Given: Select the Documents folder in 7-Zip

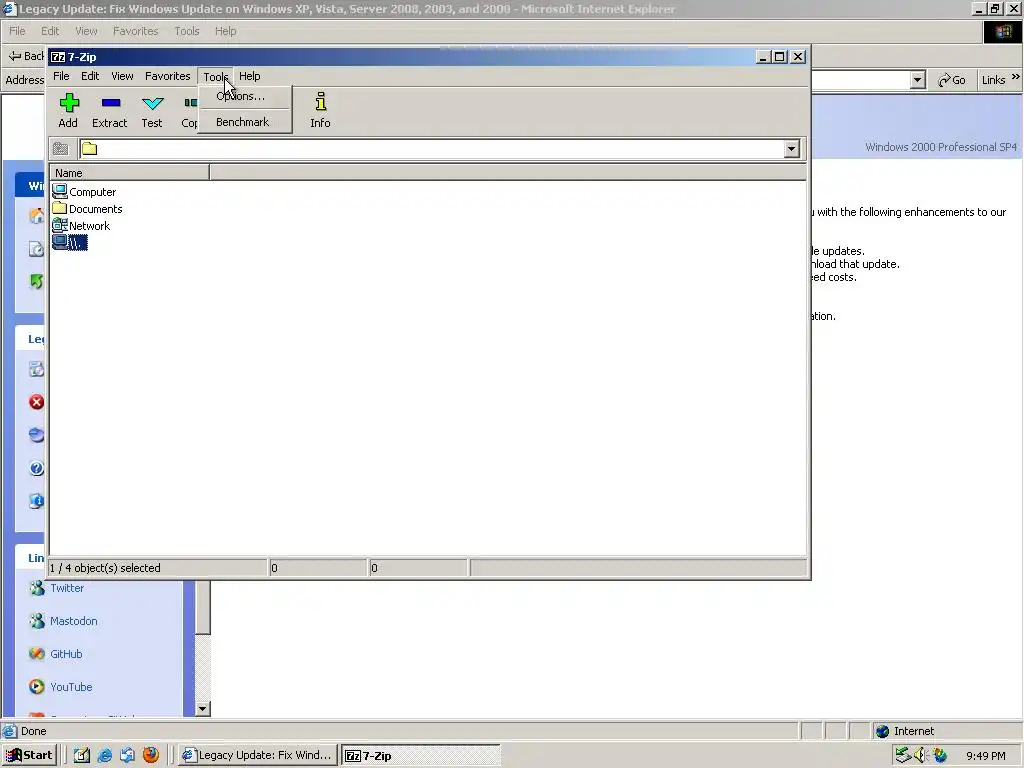Looking at the screenshot, I should [x=88, y=209].
